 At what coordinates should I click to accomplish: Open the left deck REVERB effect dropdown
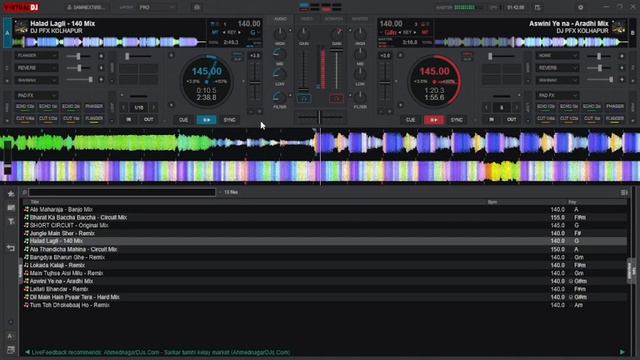pyautogui.click(x=36, y=68)
